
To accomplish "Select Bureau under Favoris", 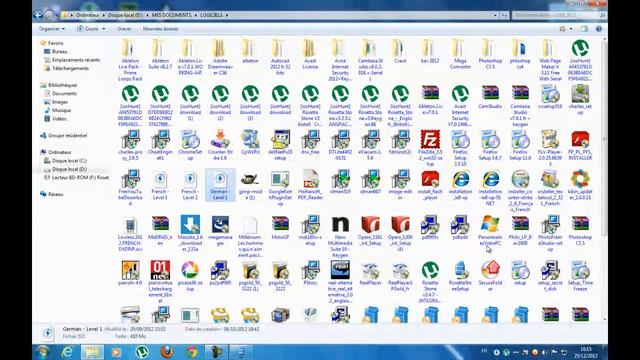I will click(x=60, y=51).
